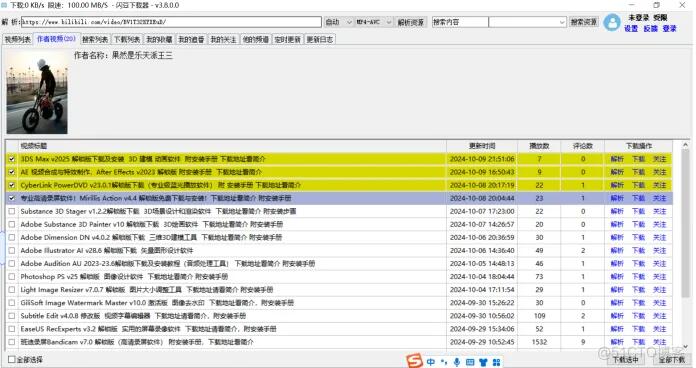696x368 pixels.
Task: Open the Sogou soft keyboard icon
Action: point(470,362)
